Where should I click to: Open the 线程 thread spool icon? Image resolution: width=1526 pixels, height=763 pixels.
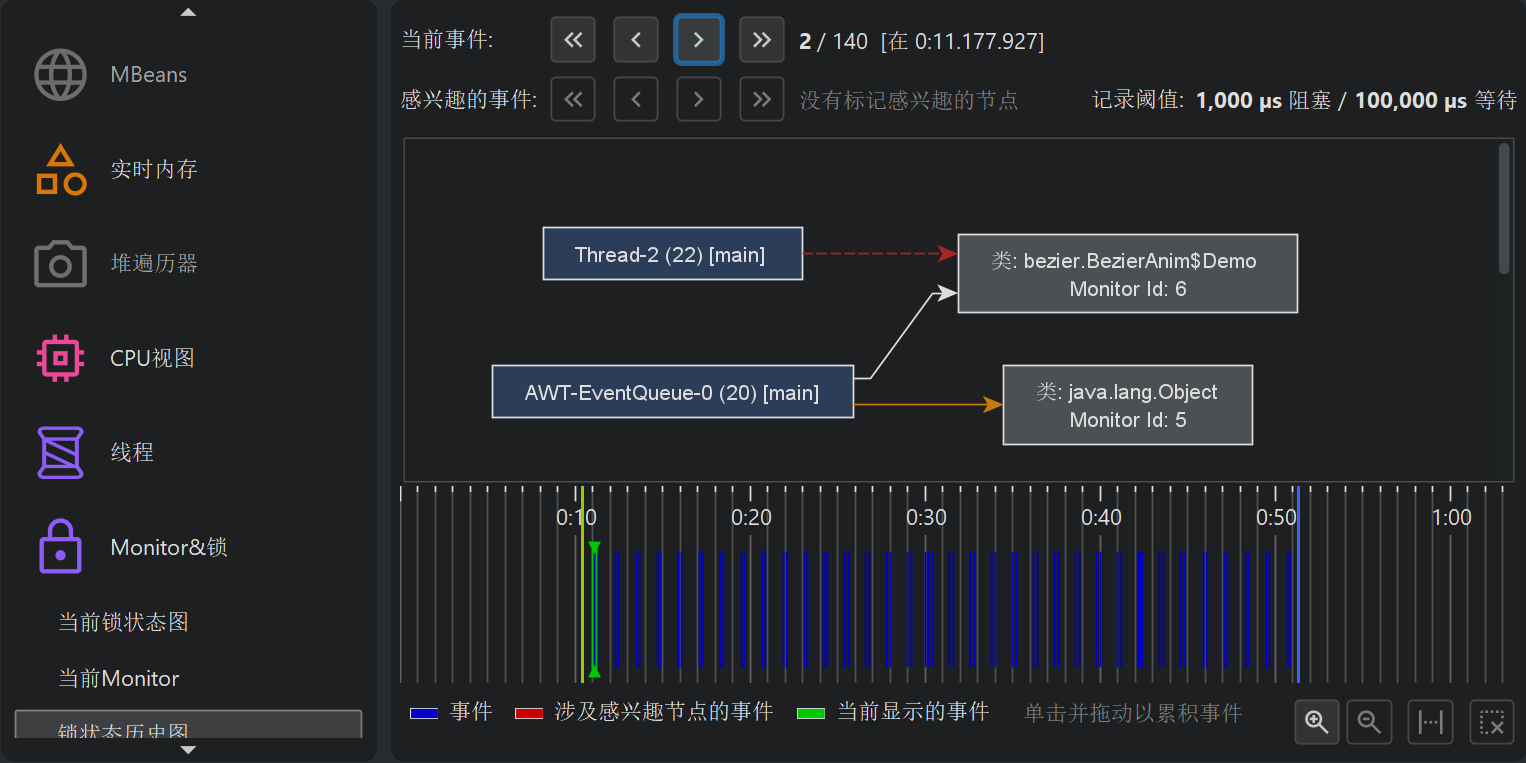pos(60,452)
